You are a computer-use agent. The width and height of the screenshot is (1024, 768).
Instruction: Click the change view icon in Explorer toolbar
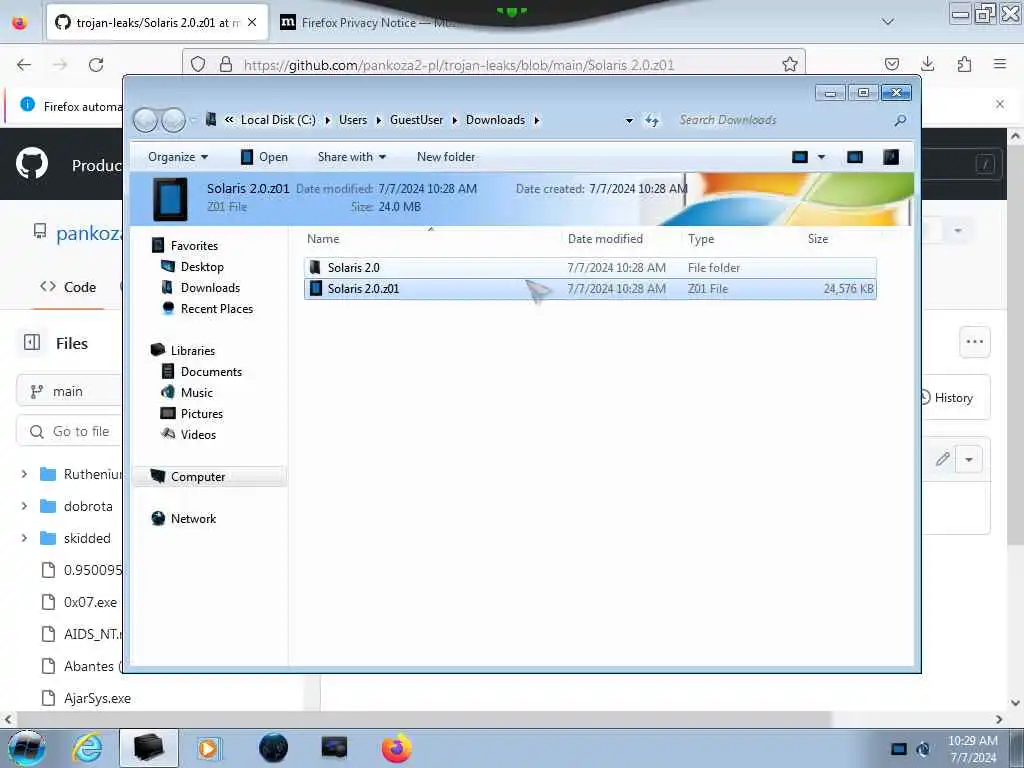point(799,157)
